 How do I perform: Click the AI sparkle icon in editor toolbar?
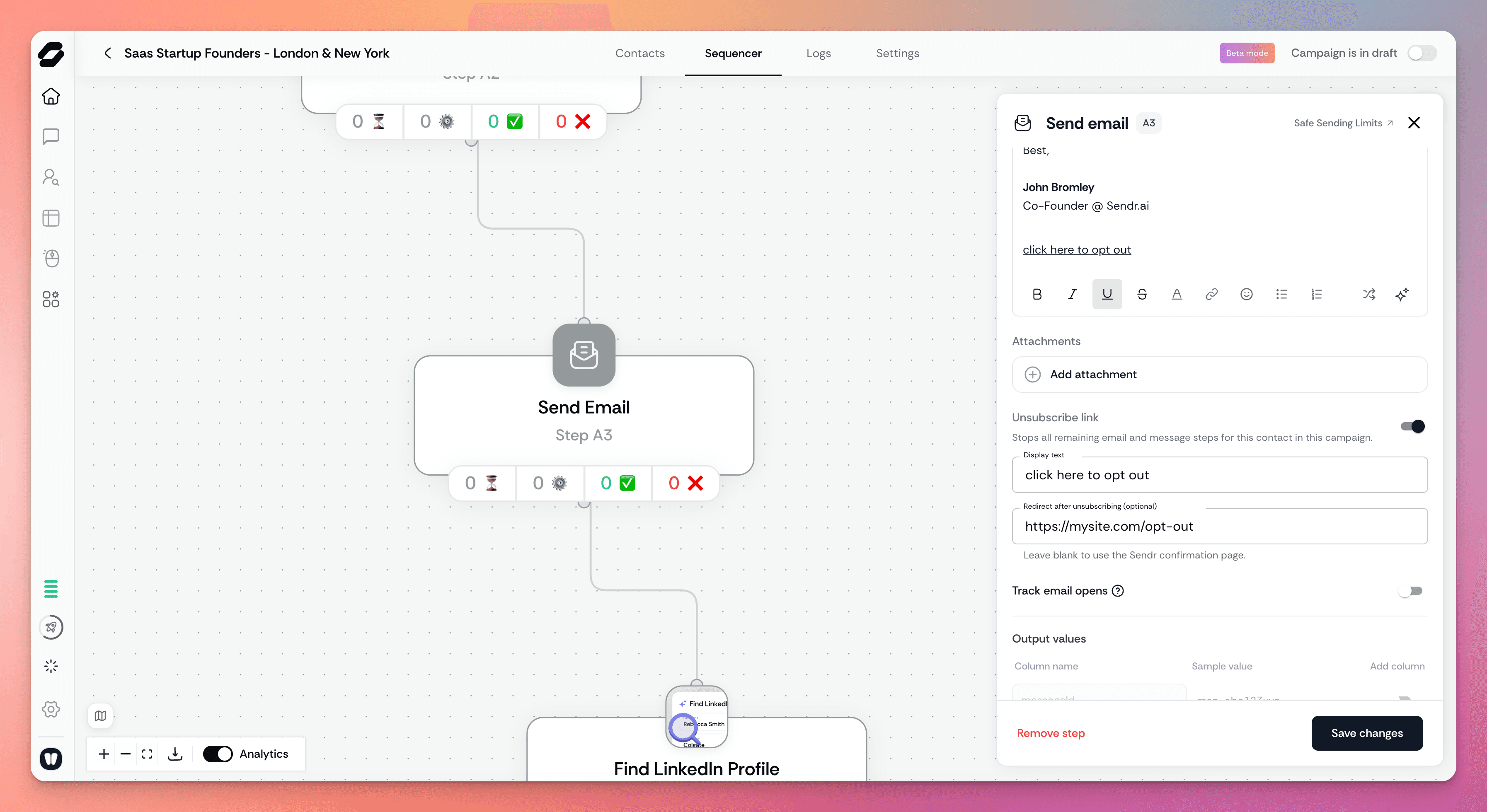1402,294
